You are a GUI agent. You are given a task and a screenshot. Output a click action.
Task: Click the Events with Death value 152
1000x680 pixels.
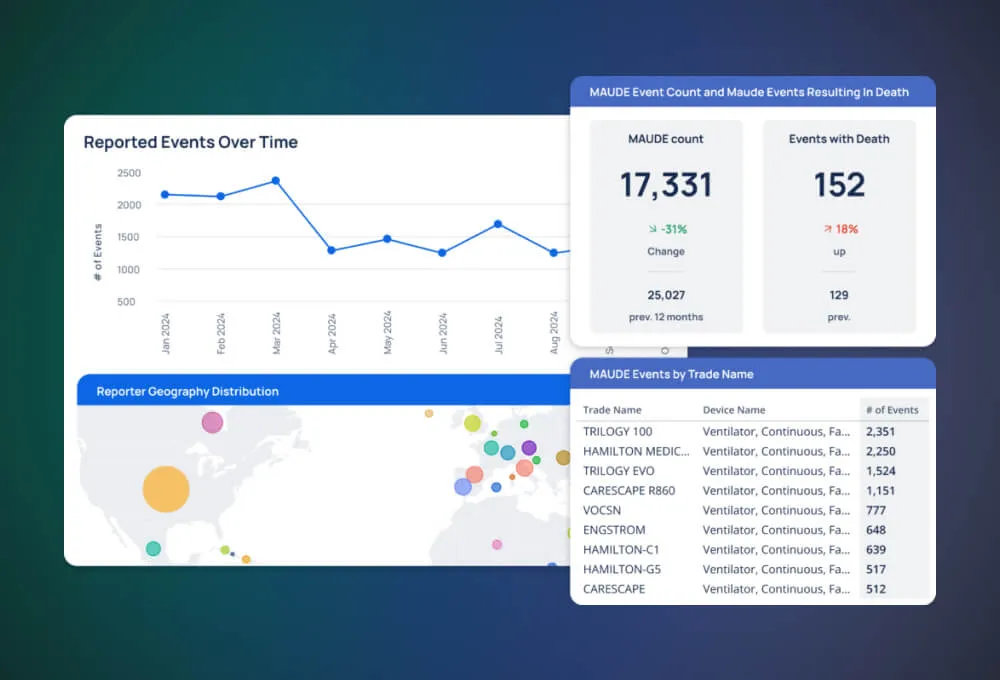(838, 185)
